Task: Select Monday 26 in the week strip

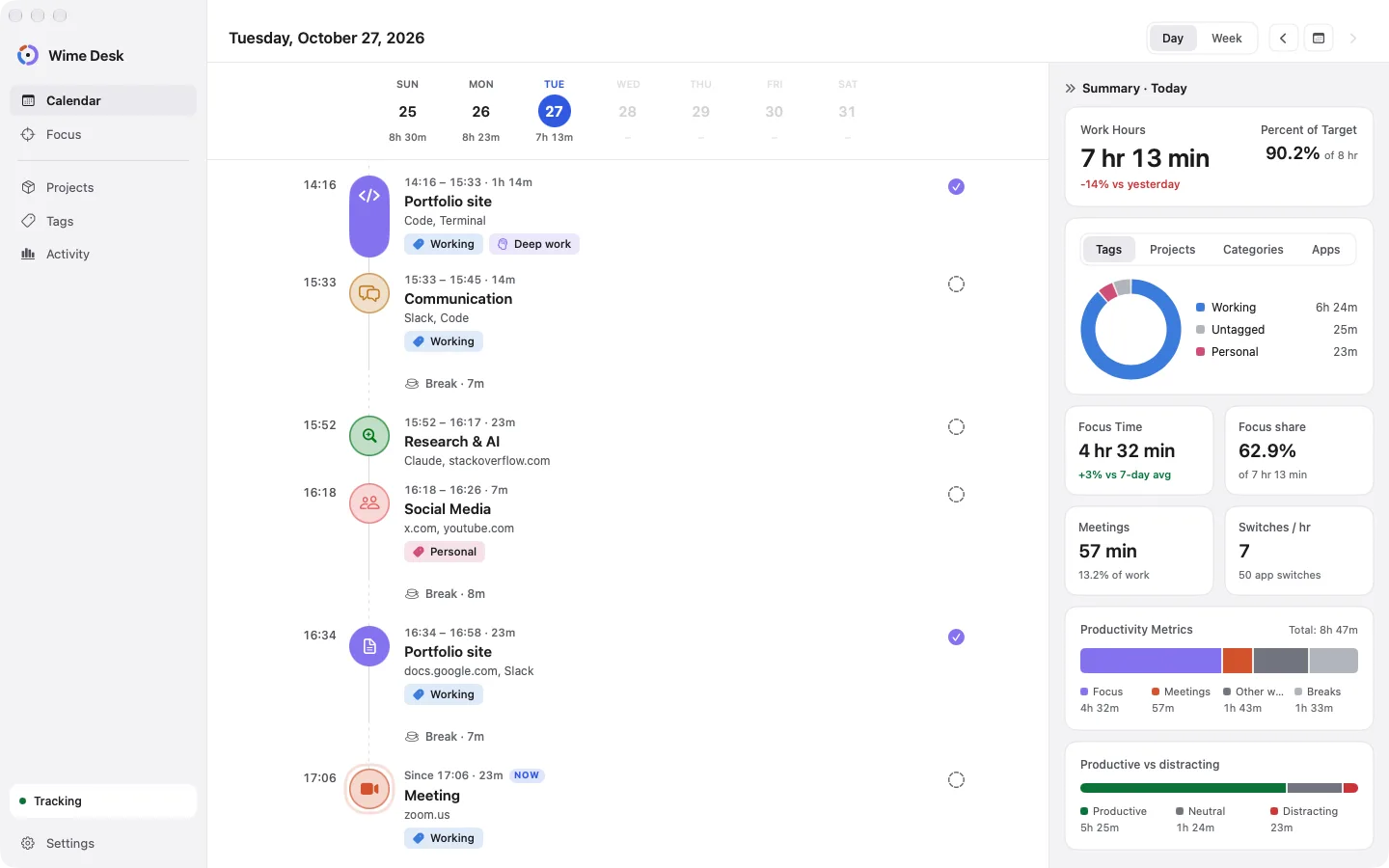Action: pos(481,110)
